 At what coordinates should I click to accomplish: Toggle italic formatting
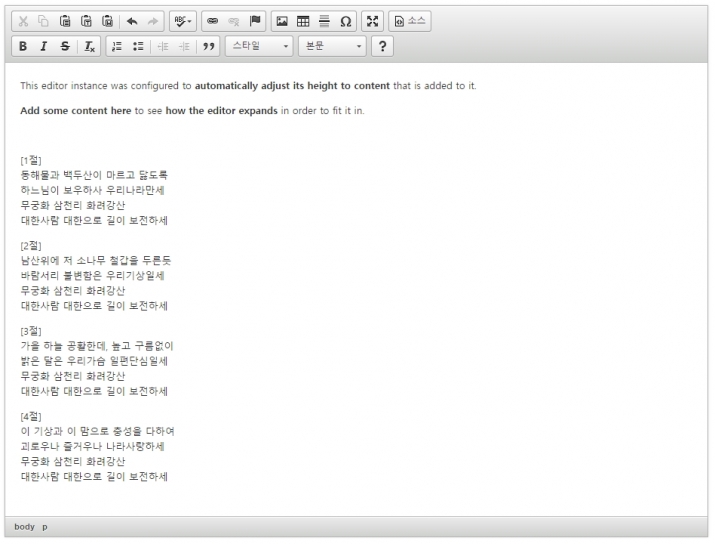tap(44, 46)
